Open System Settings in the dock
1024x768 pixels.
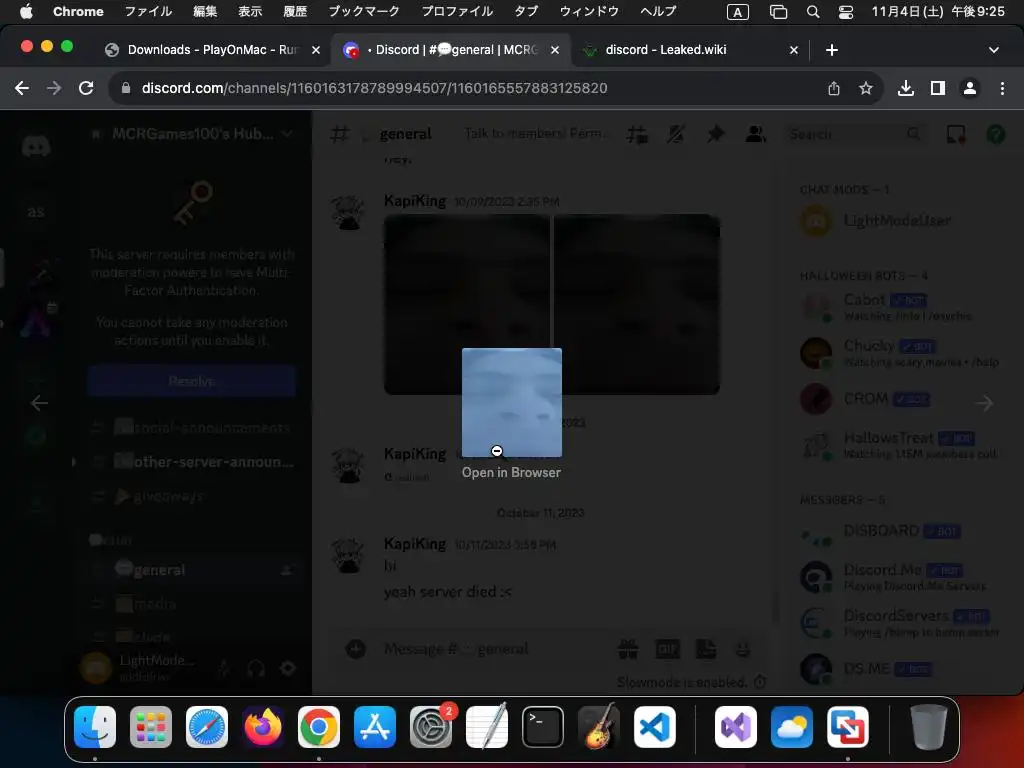(x=431, y=727)
